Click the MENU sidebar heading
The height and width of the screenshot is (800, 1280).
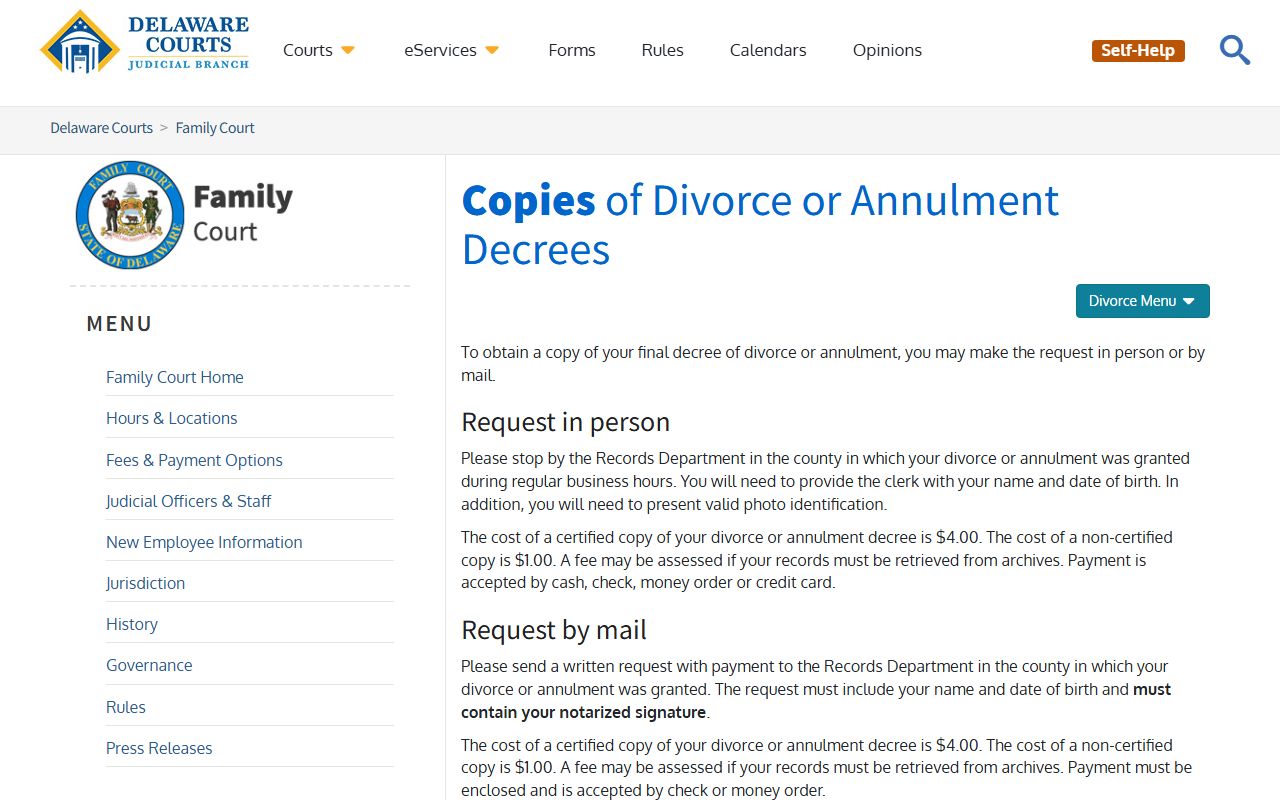[120, 324]
